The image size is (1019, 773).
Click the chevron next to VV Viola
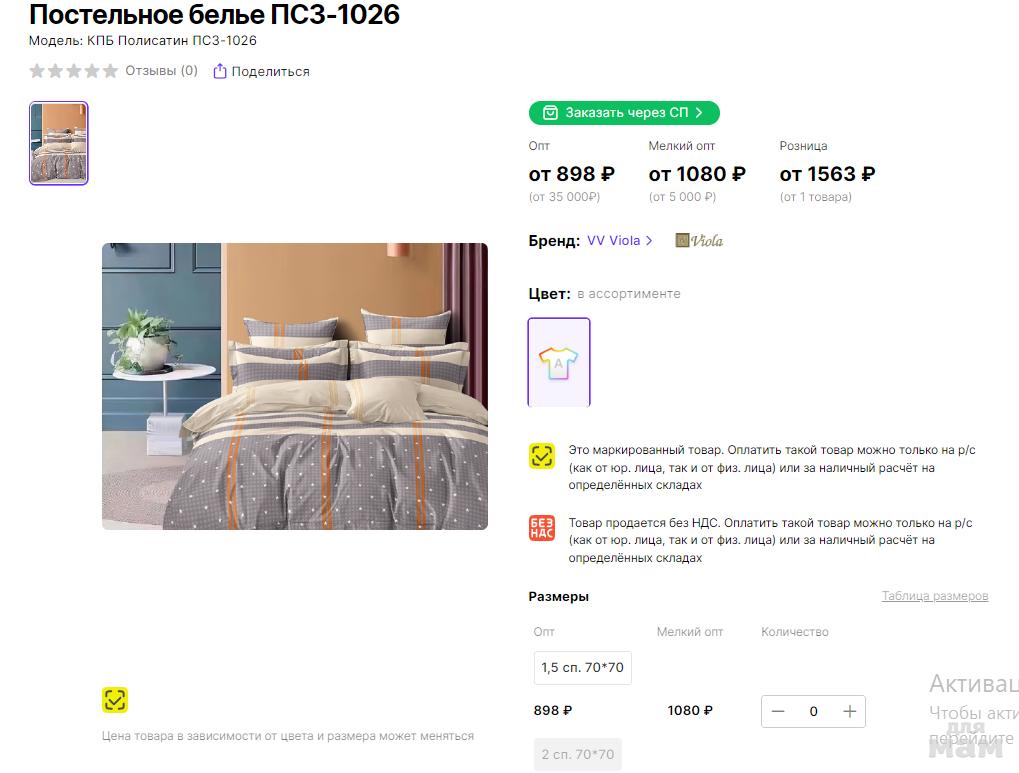coord(650,241)
